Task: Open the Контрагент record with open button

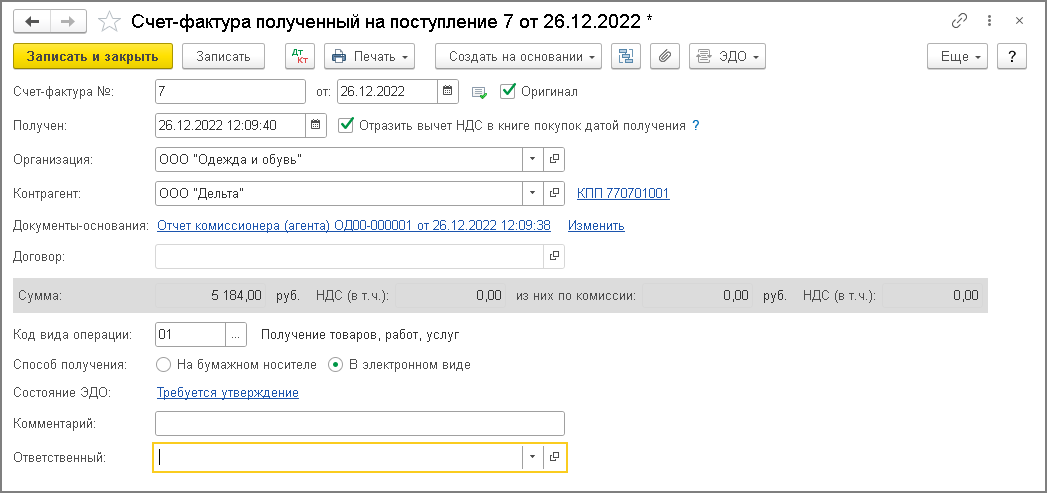Action: tap(554, 193)
